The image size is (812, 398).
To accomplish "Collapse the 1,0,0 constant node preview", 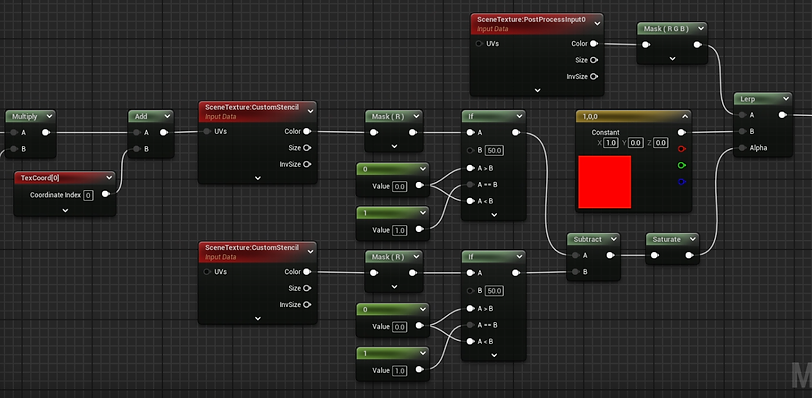I will click(685, 116).
